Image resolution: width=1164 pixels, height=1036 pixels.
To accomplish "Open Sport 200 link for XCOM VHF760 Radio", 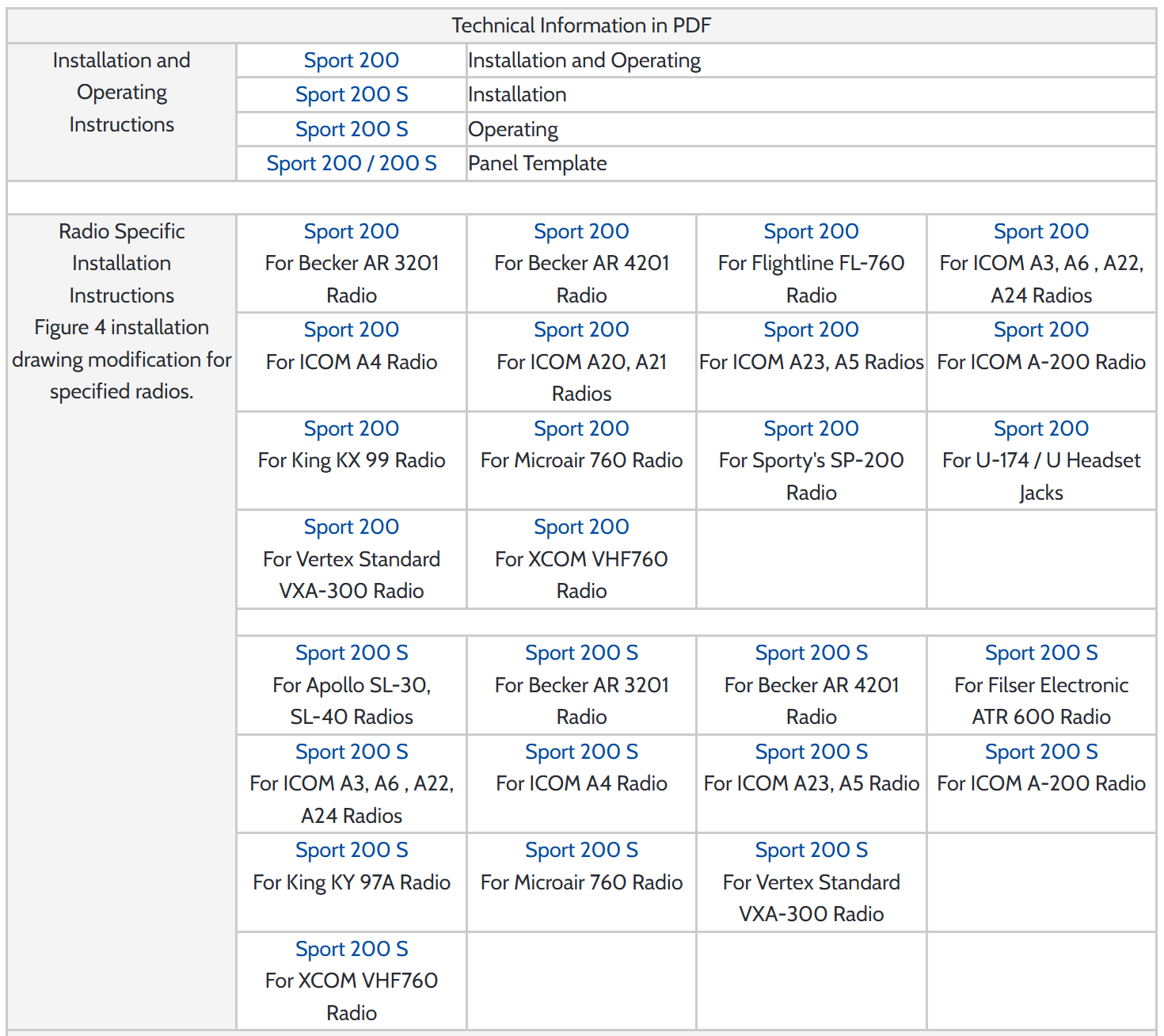I will coord(581,527).
